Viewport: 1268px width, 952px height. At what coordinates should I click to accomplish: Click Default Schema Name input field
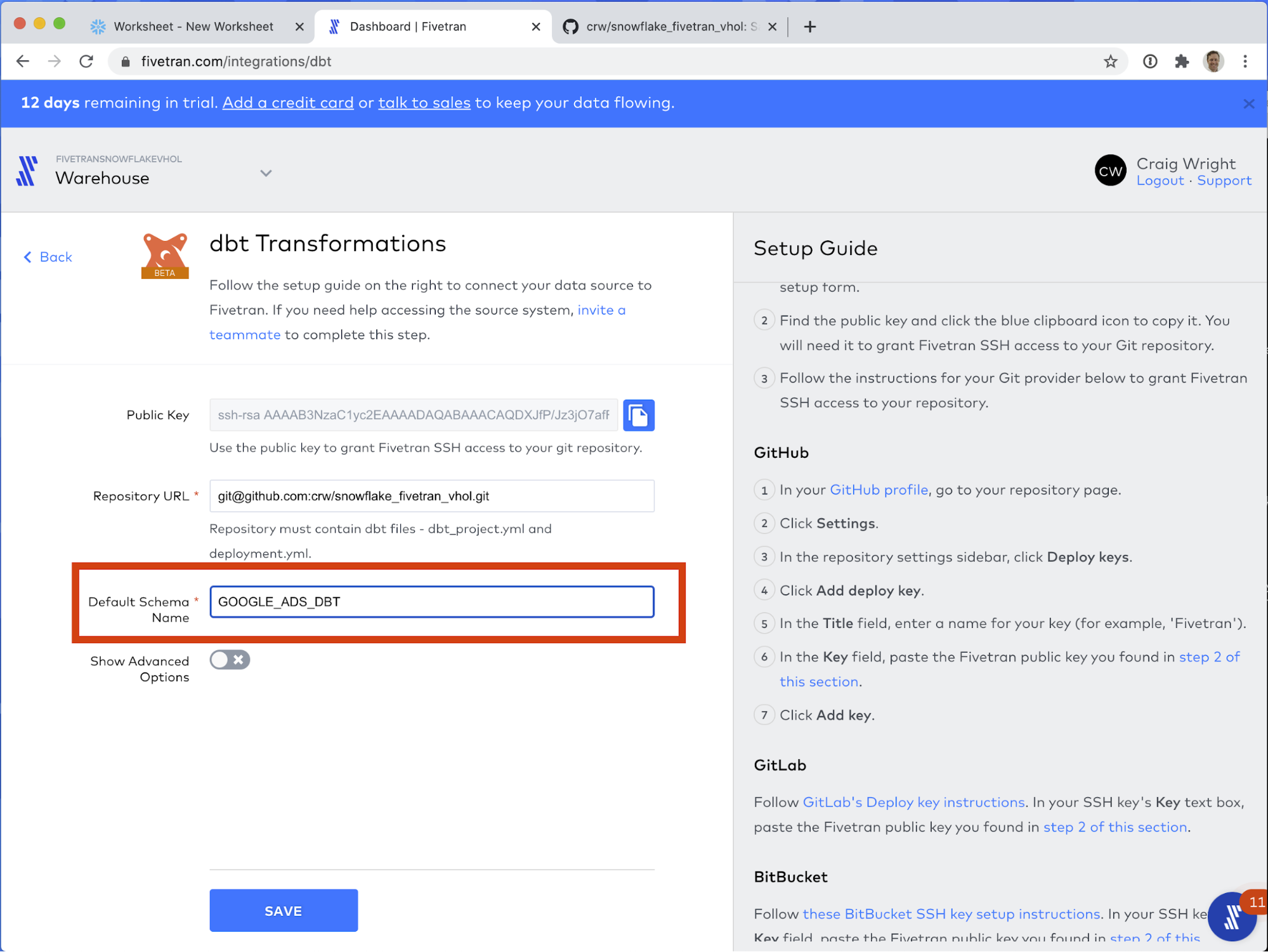click(431, 601)
